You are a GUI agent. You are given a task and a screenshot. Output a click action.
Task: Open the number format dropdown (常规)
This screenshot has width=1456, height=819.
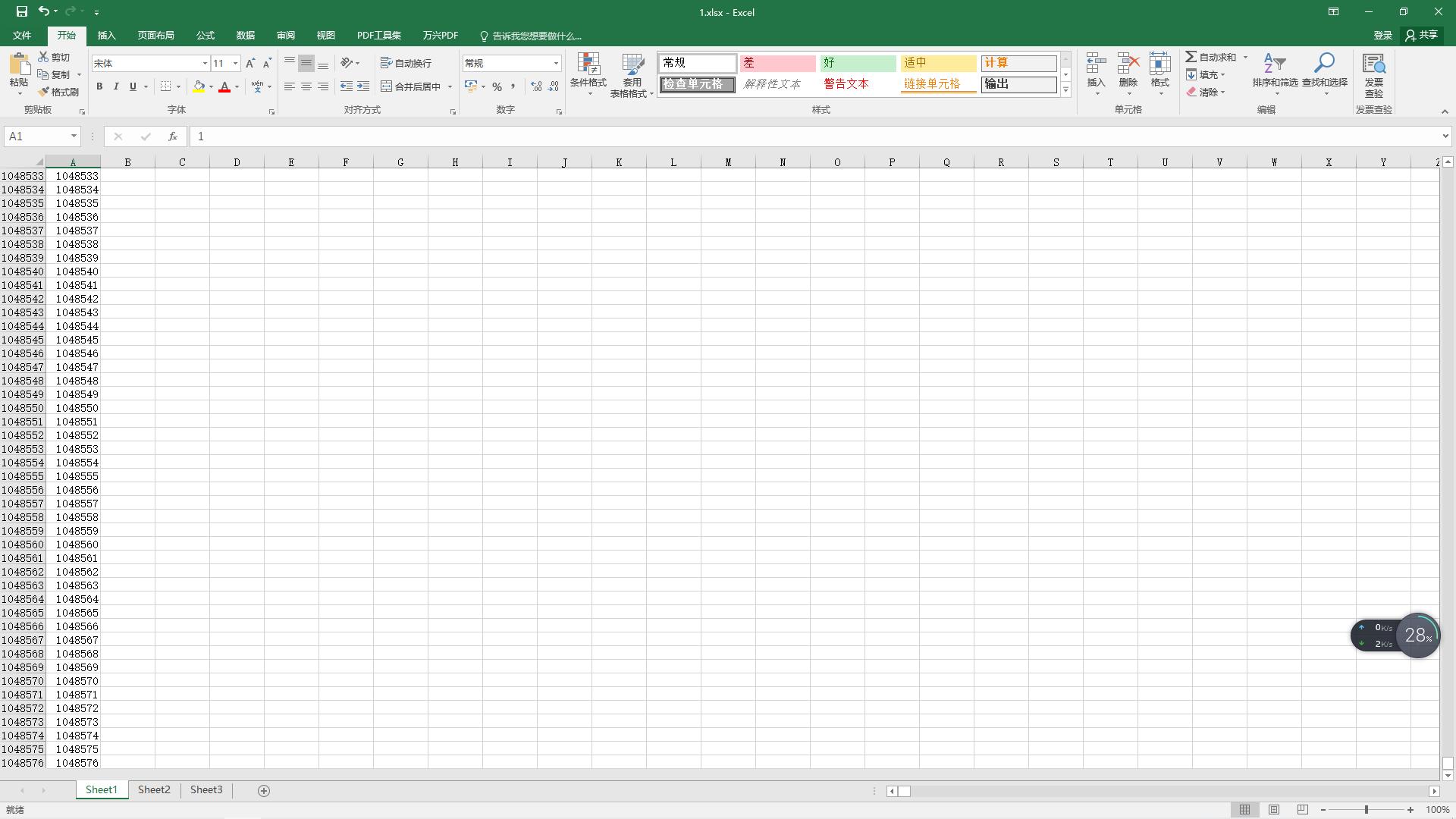tap(556, 63)
